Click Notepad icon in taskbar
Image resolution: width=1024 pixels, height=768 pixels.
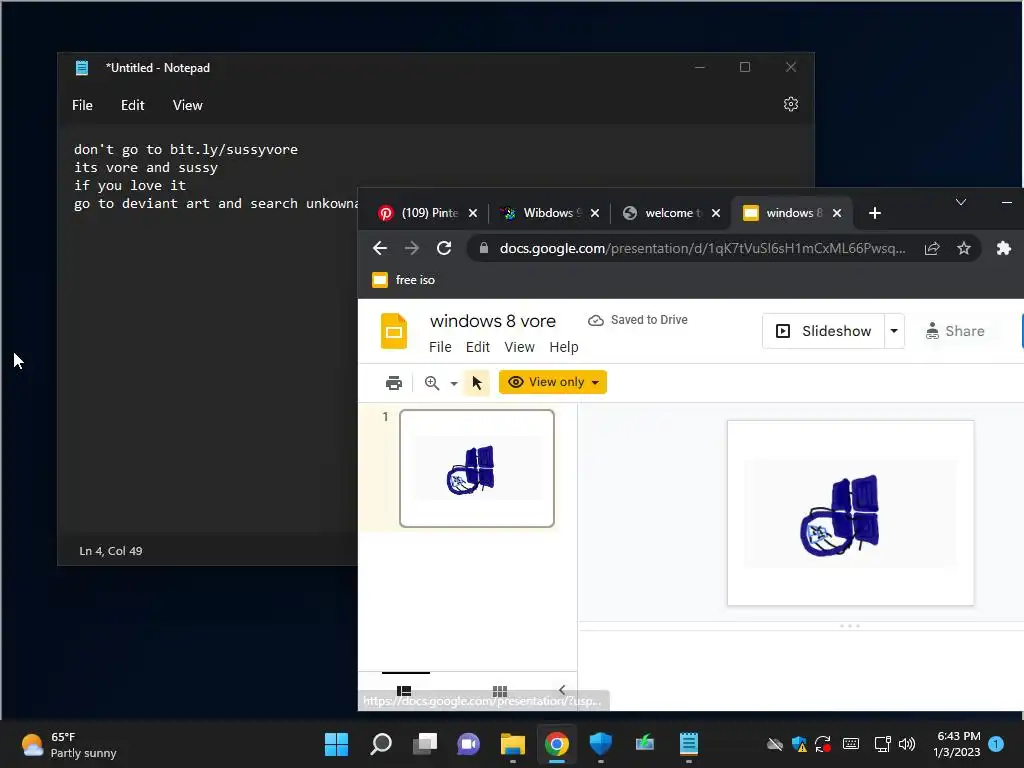688,744
